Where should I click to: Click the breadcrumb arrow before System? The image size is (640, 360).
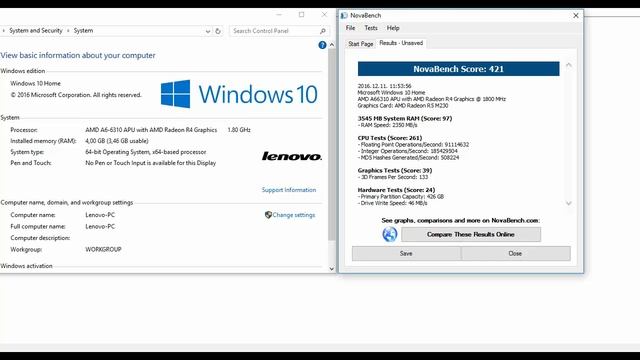[68, 31]
